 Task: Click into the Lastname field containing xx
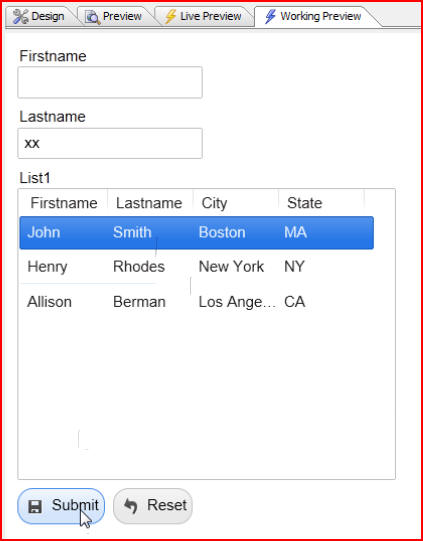(110, 143)
